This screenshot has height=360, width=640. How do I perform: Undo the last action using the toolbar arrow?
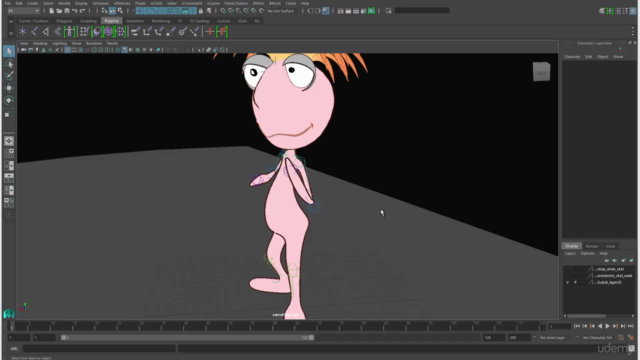(75, 11)
